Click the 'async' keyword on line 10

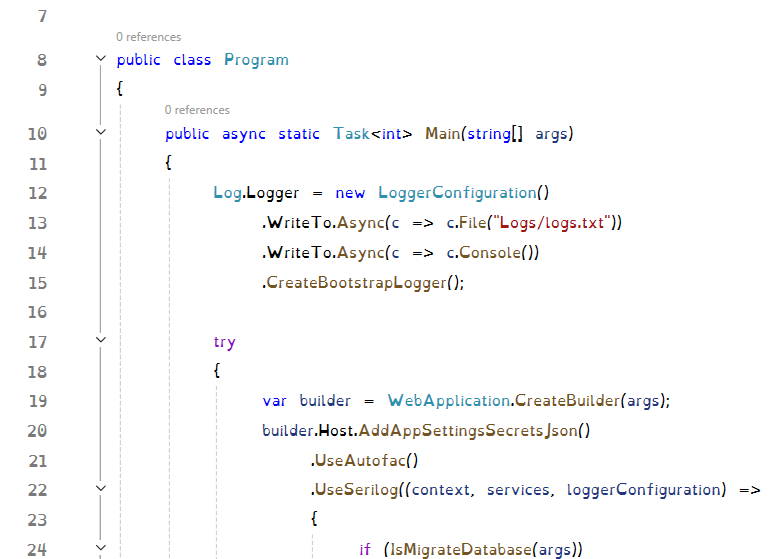[243, 135]
